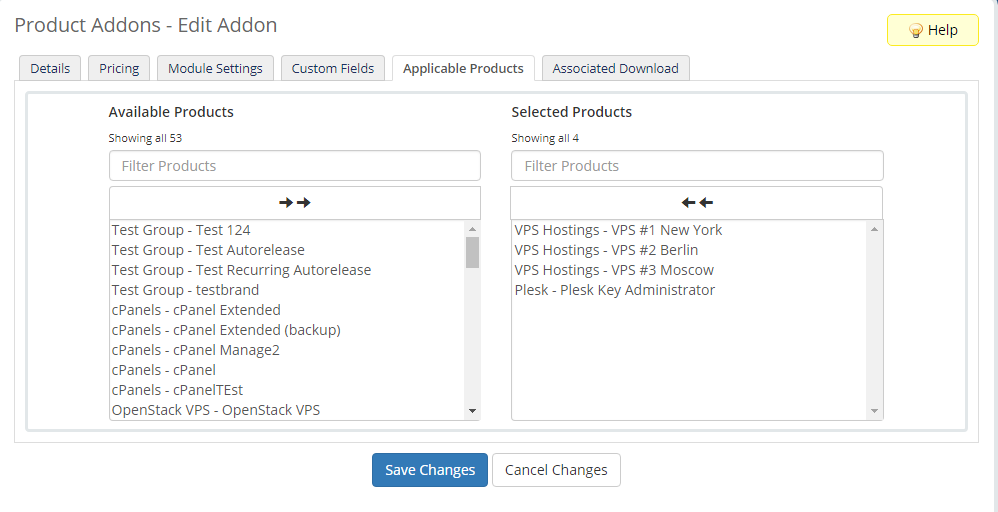Select 'cPanels - cPanelTEst'
This screenshot has height=512, width=998.
pyautogui.click(x=288, y=390)
